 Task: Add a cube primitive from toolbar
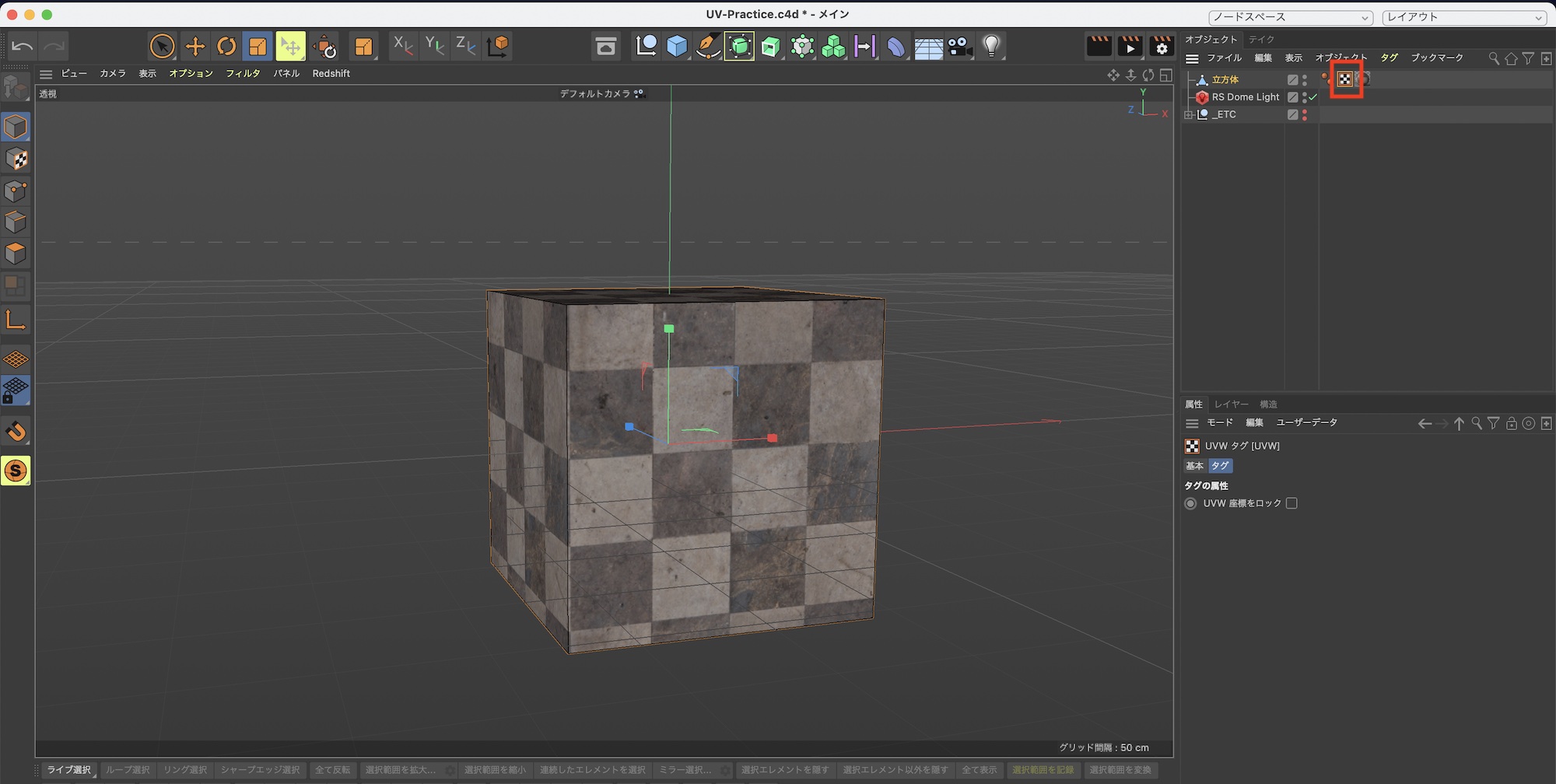click(x=677, y=47)
